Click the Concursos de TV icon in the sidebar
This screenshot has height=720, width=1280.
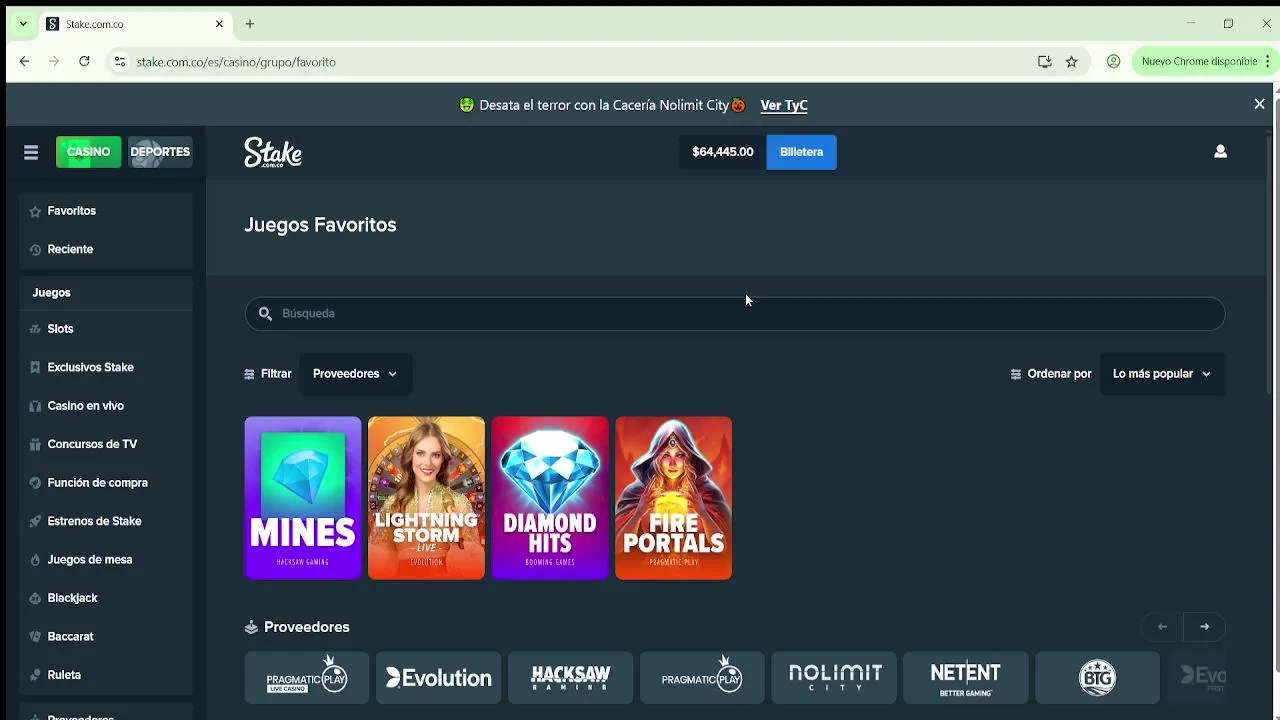click(35, 444)
